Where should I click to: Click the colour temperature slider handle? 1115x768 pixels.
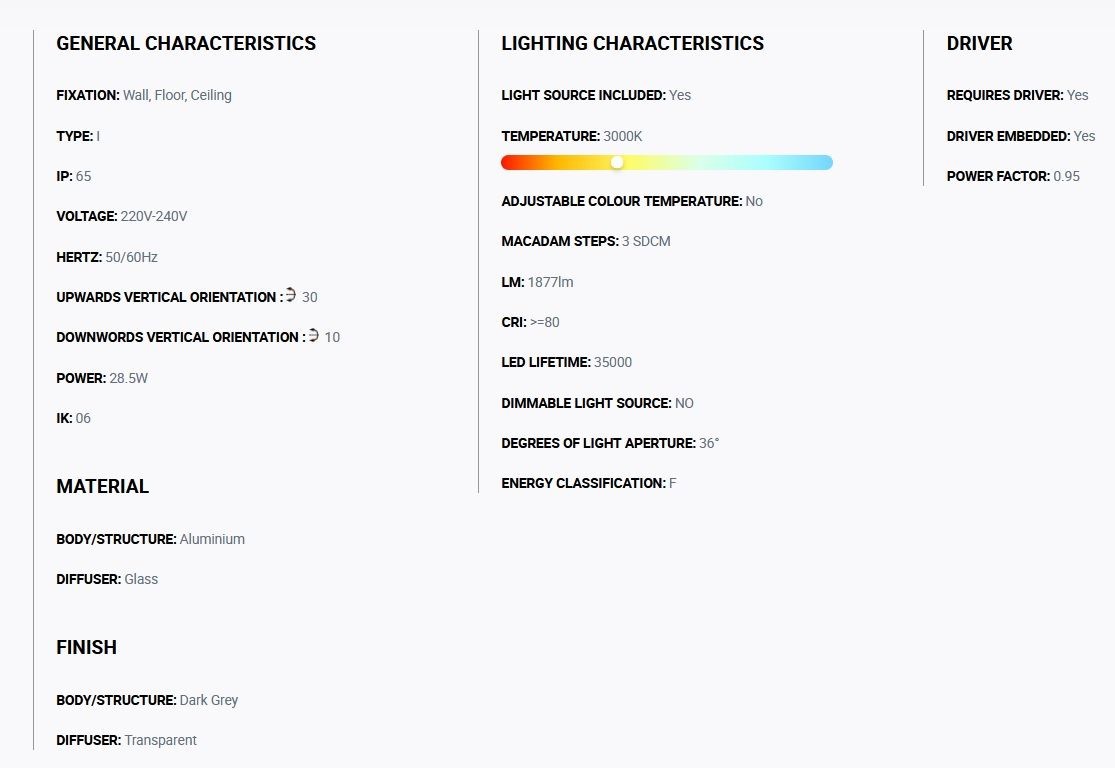tap(617, 162)
